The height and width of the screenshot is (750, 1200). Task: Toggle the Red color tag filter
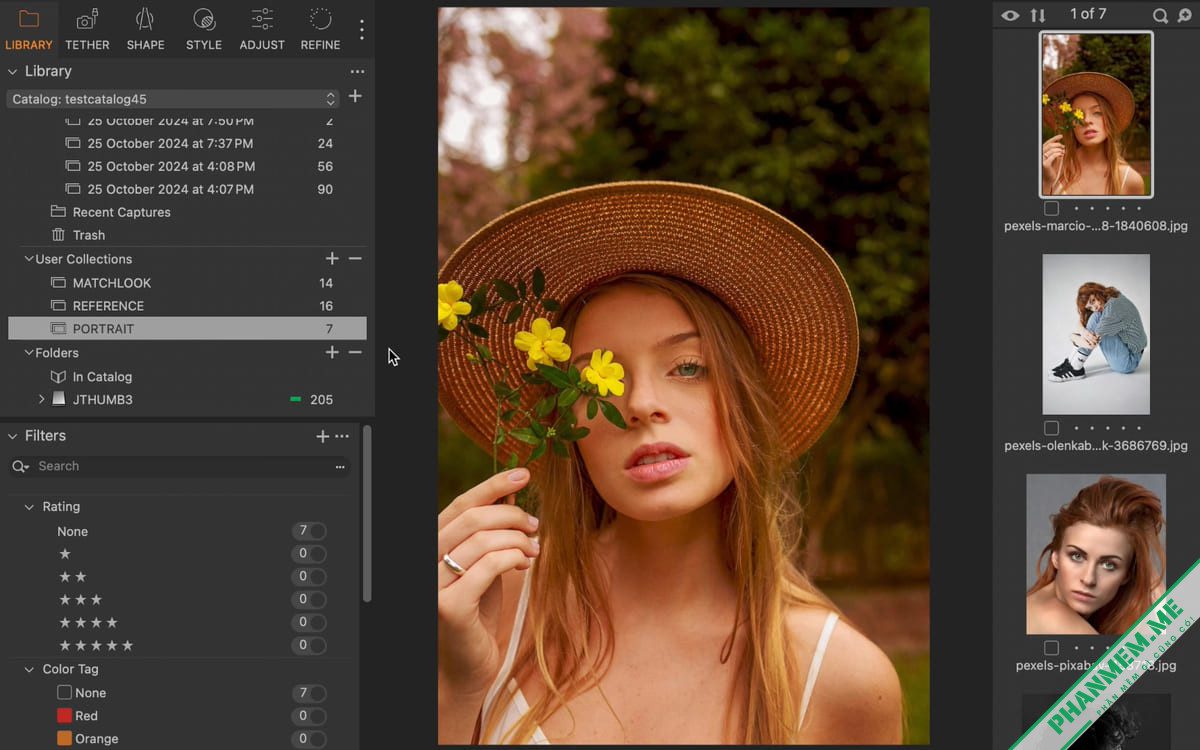pos(310,716)
